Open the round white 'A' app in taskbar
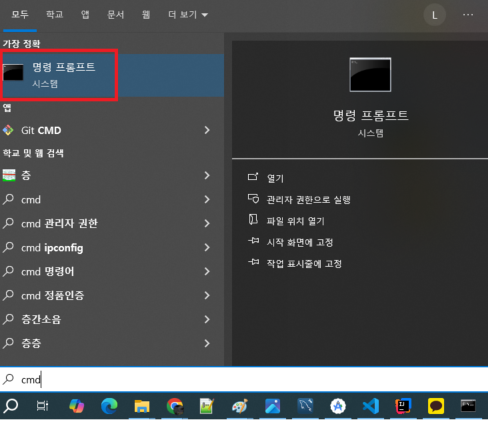This screenshot has width=488, height=423. click(338, 406)
